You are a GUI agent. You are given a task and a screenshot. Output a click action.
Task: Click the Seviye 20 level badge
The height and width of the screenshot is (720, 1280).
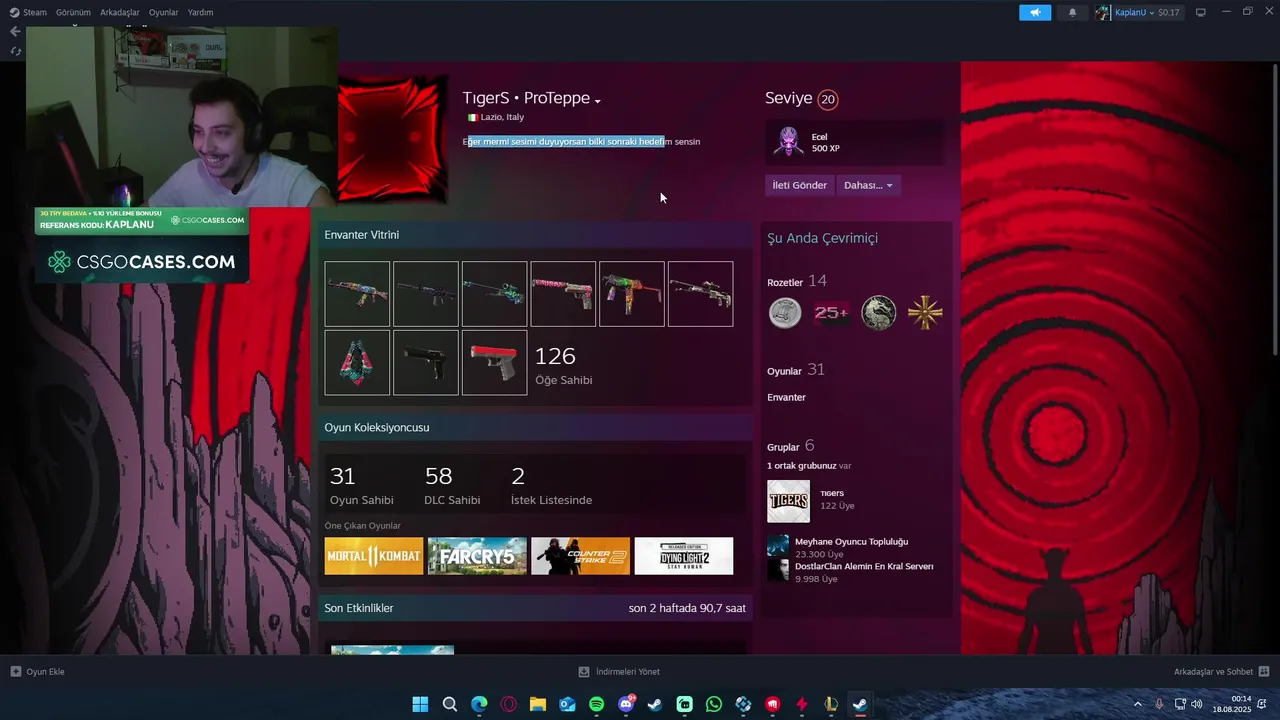827,99
